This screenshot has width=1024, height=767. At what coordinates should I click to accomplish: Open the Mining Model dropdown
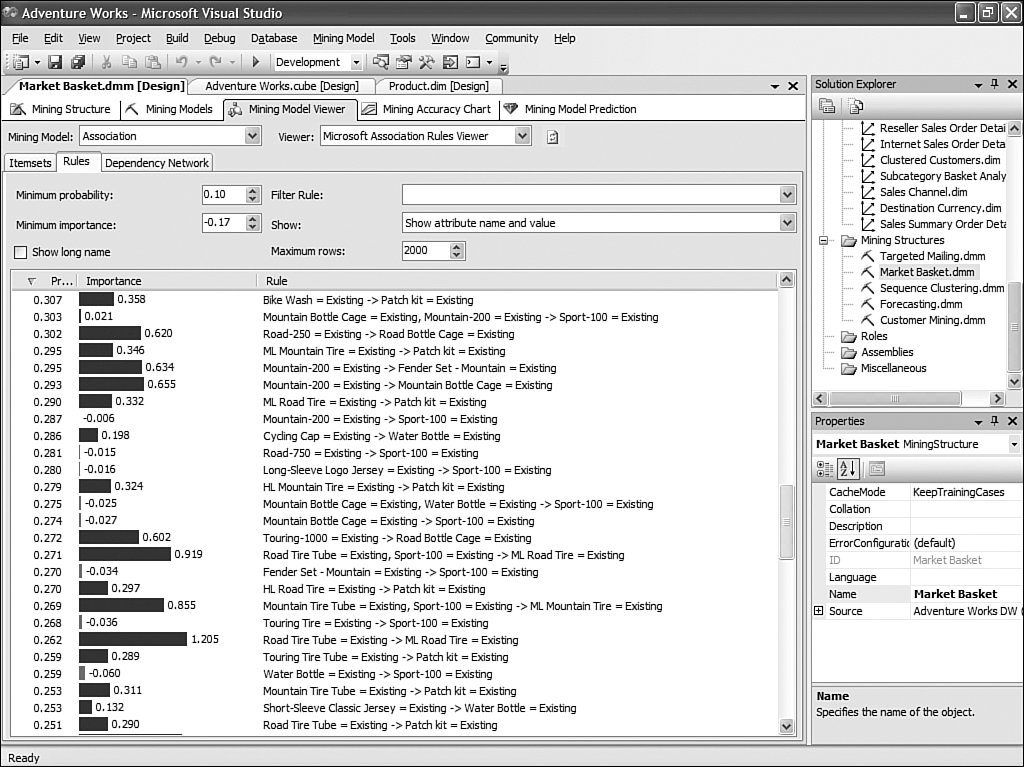pos(252,136)
